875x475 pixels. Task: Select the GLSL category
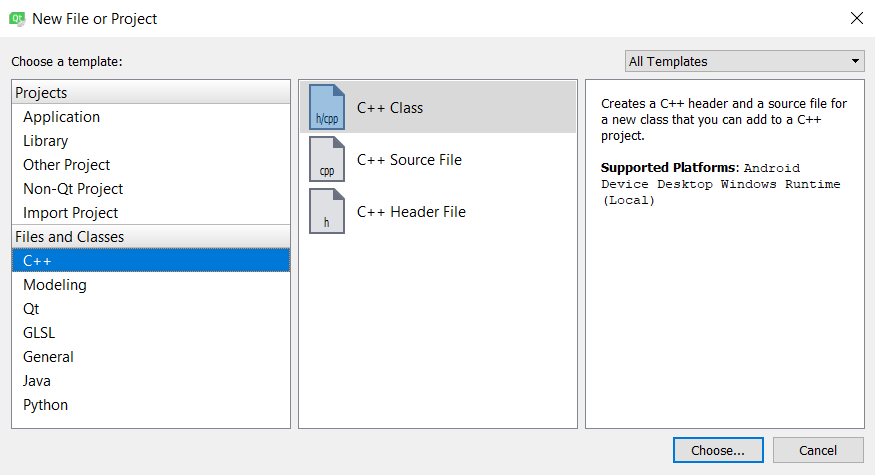38,333
